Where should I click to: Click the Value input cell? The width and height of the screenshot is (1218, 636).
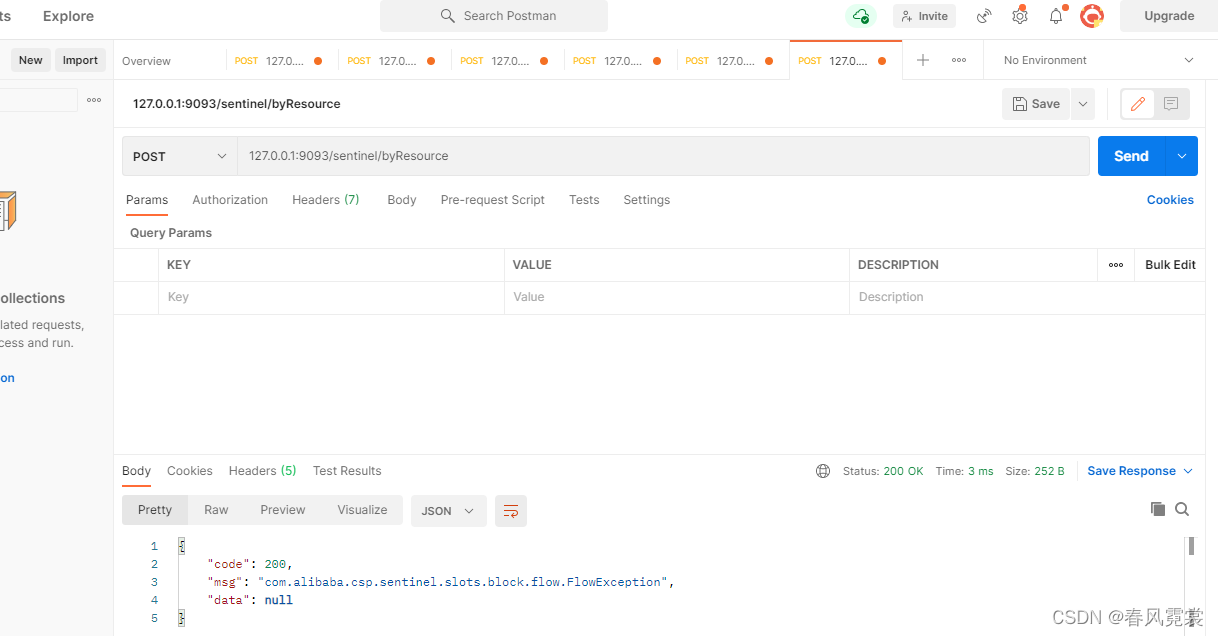tap(677, 297)
